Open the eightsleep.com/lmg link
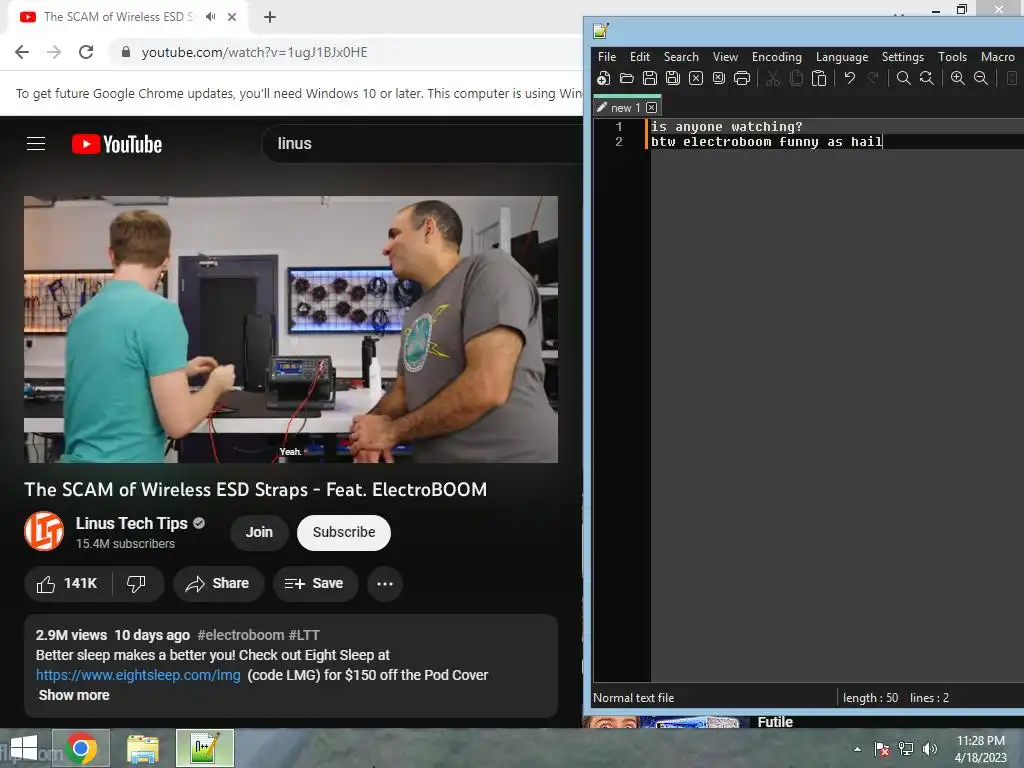 138,675
